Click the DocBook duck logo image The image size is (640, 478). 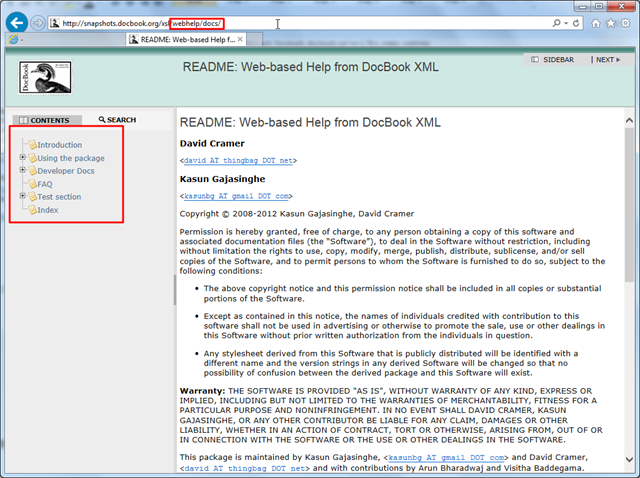point(45,78)
